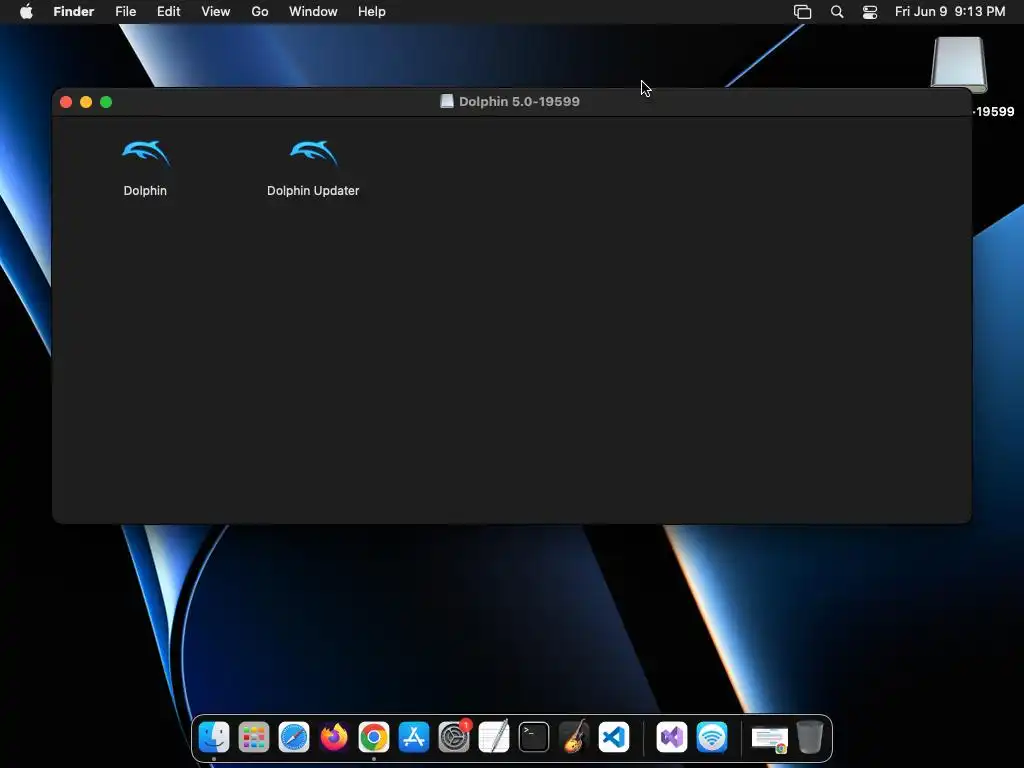
Task: Open the Finder menu
Action: [x=74, y=12]
